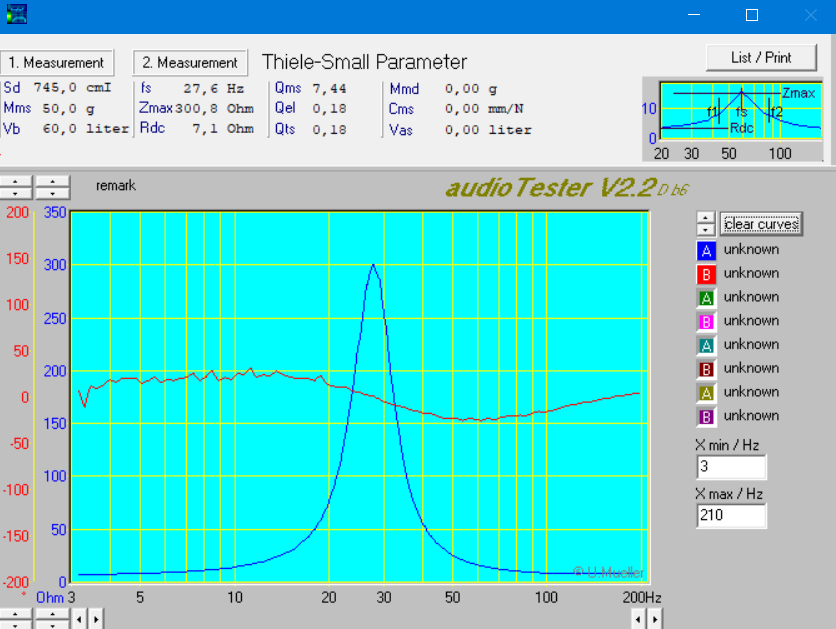Click the X min / Hz label
Image resolution: width=836 pixels, height=629 pixels.
point(727,445)
